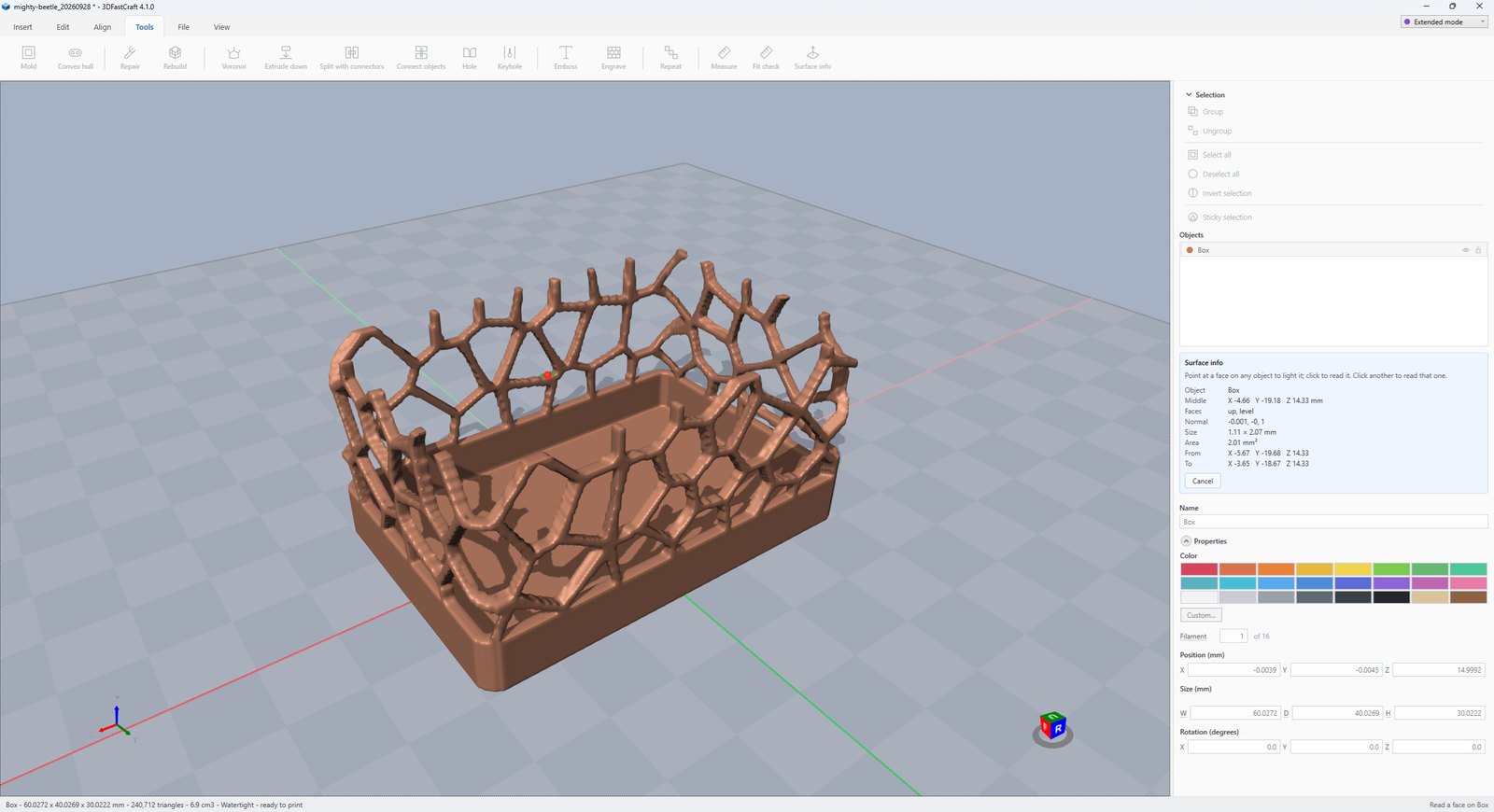The image size is (1494, 812).
Task: Enable Sticky selection
Action: pos(1219,217)
